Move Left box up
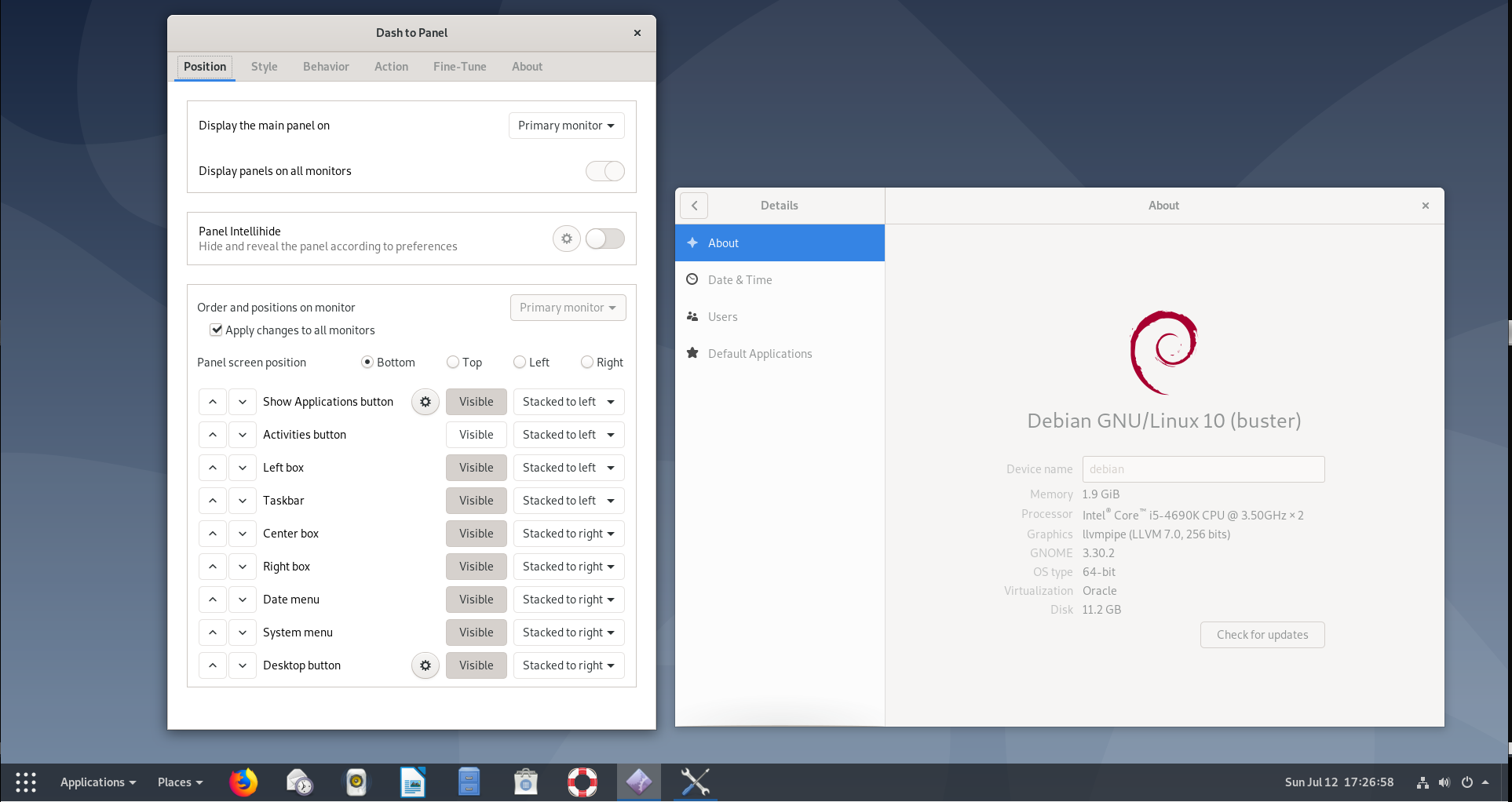Screen dimensions: 1512x802 point(213,468)
